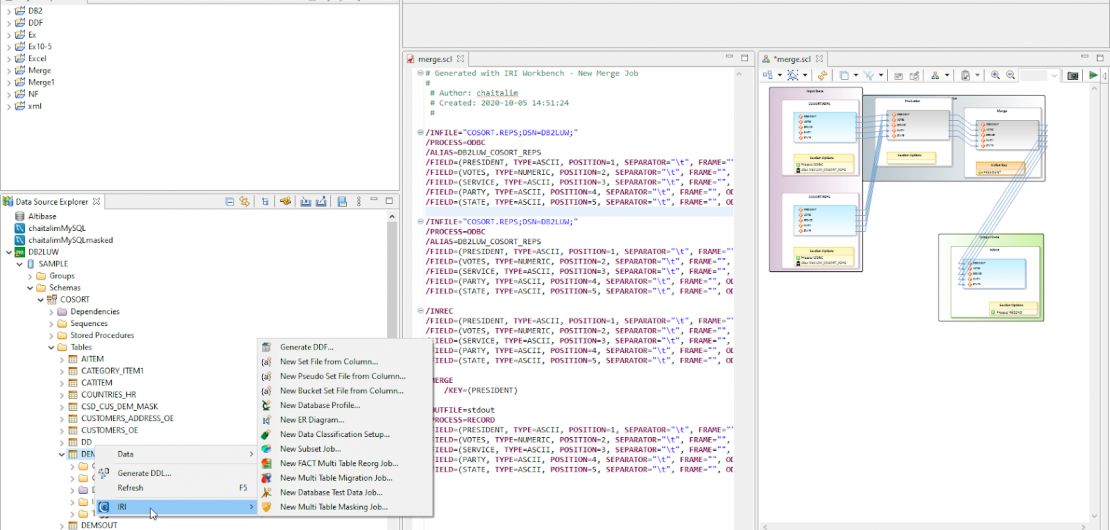Expand the DB2 project folder
1110x530 pixels.
pyautogui.click(x=8, y=11)
